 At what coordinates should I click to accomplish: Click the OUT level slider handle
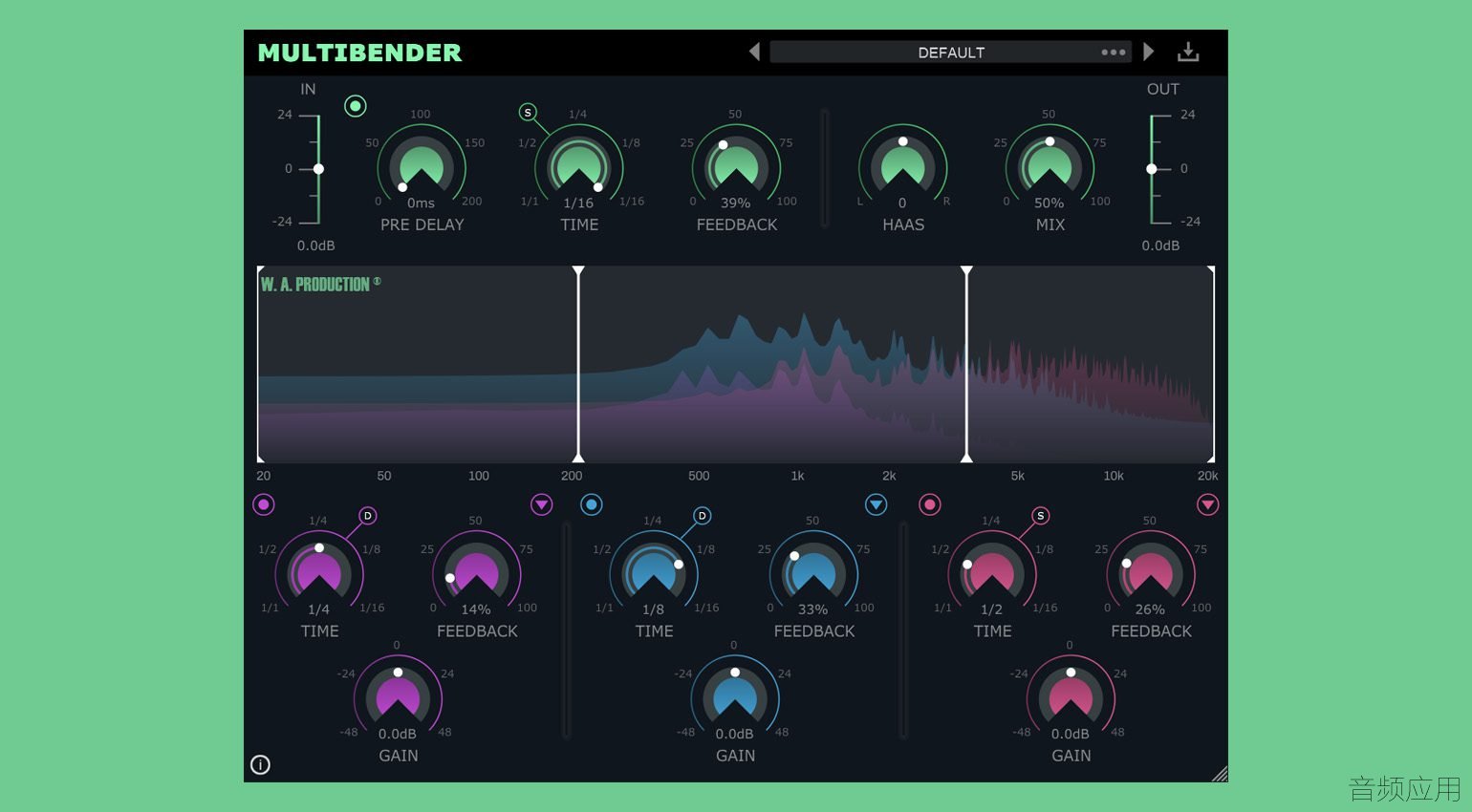(1152, 169)
